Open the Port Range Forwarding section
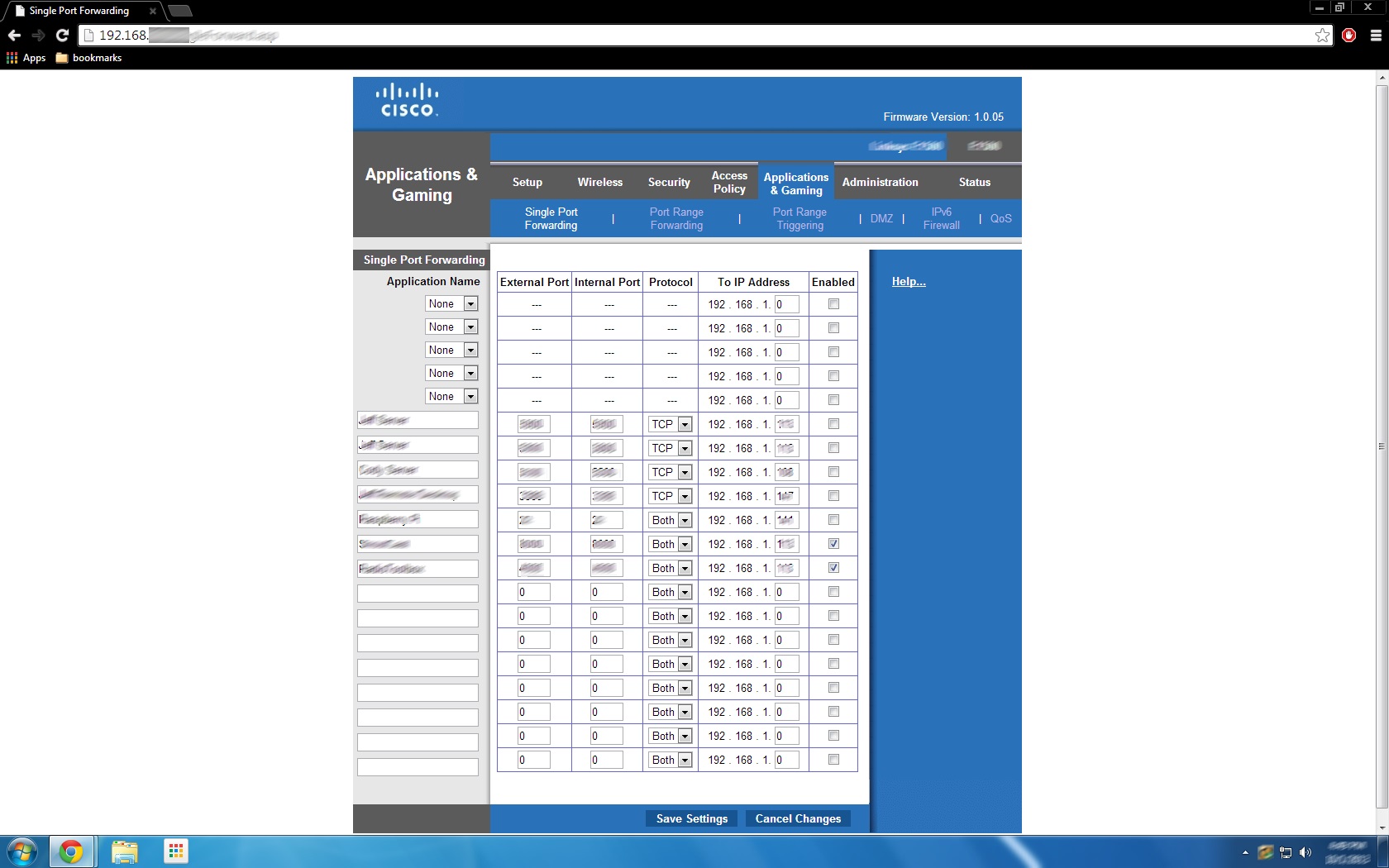The height and width of the screenshot is (868, 1389). (676, 218)
